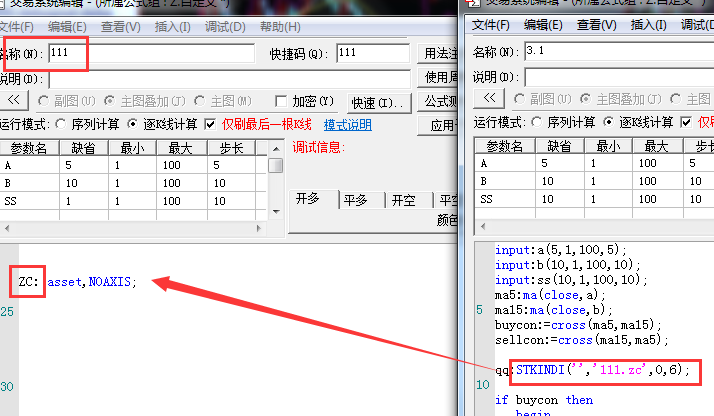Screen dimensions: 714x416
Task: Click the << collapse button in the 3.1 window
Action: coord(489,98)
